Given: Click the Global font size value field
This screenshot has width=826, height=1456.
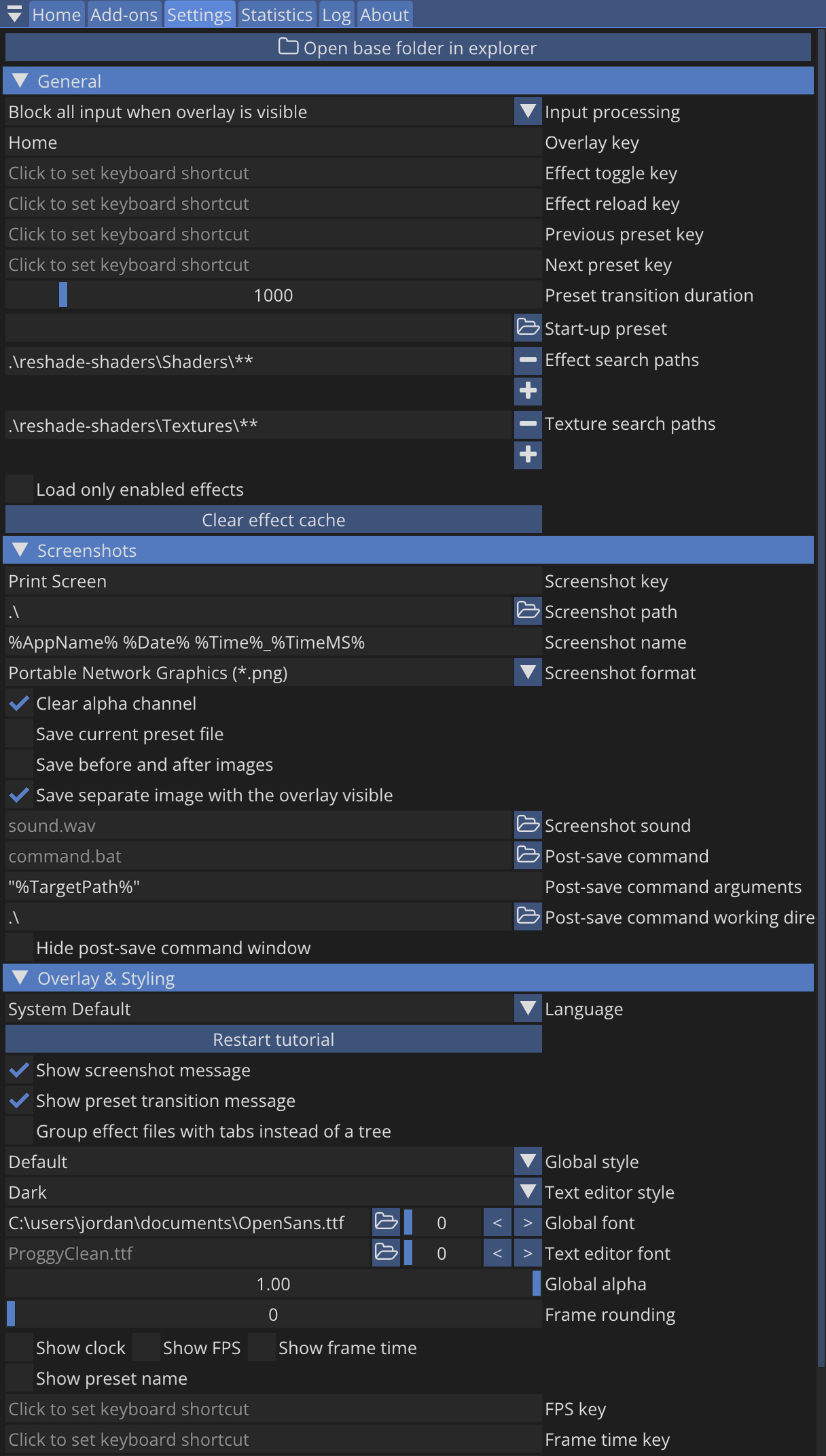Looking at the screenshot, I should pyautogui.click(x=442, y=1222).
